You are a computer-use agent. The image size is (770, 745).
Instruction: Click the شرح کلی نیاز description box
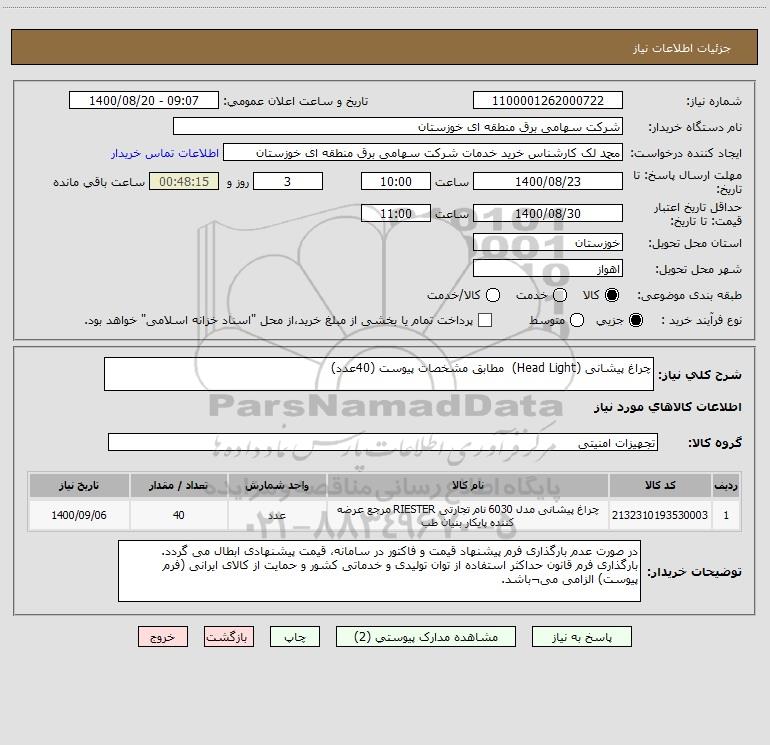click(379, 374)
